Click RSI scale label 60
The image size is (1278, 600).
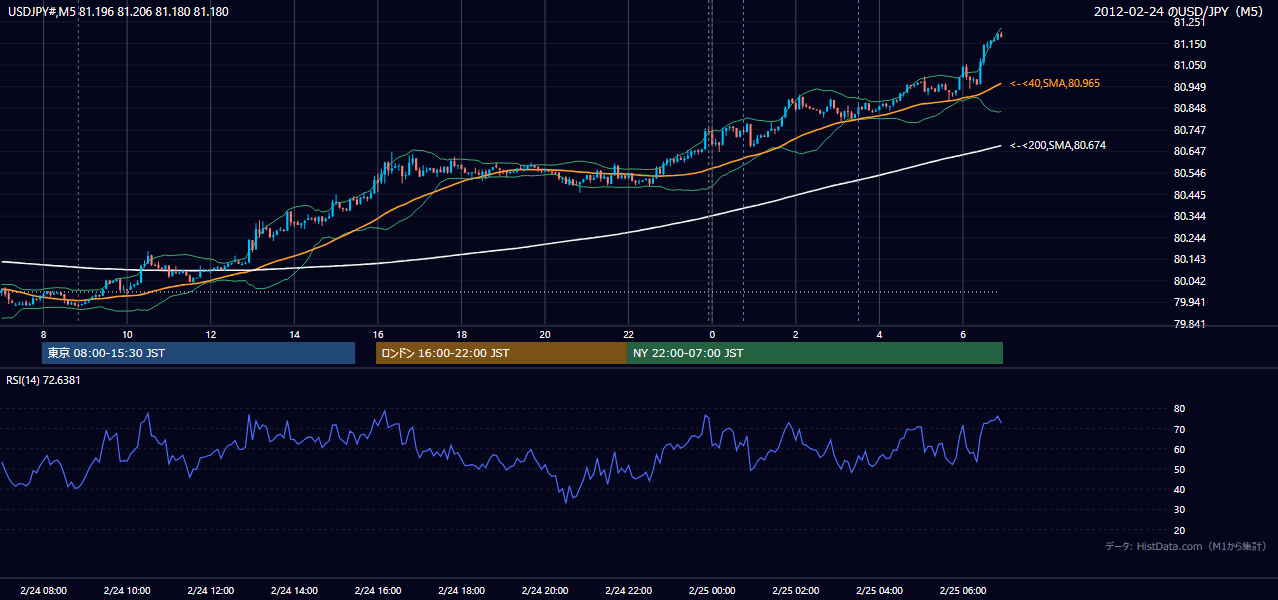coord(1179,449)
